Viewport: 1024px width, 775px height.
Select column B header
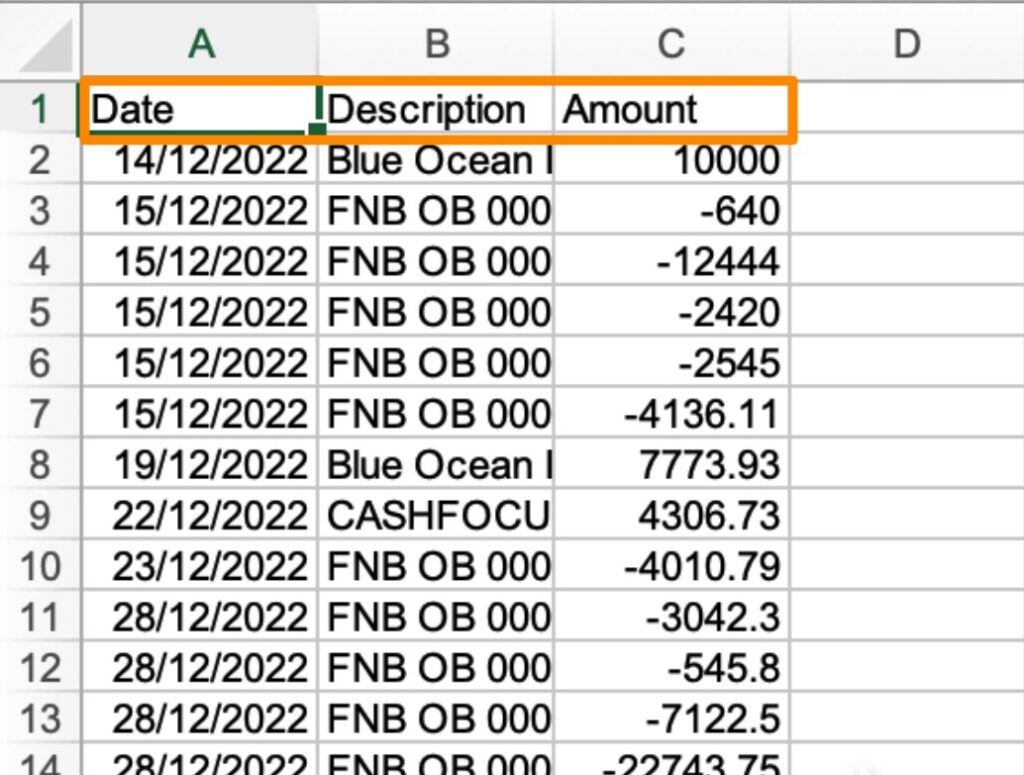coord(436,44)
